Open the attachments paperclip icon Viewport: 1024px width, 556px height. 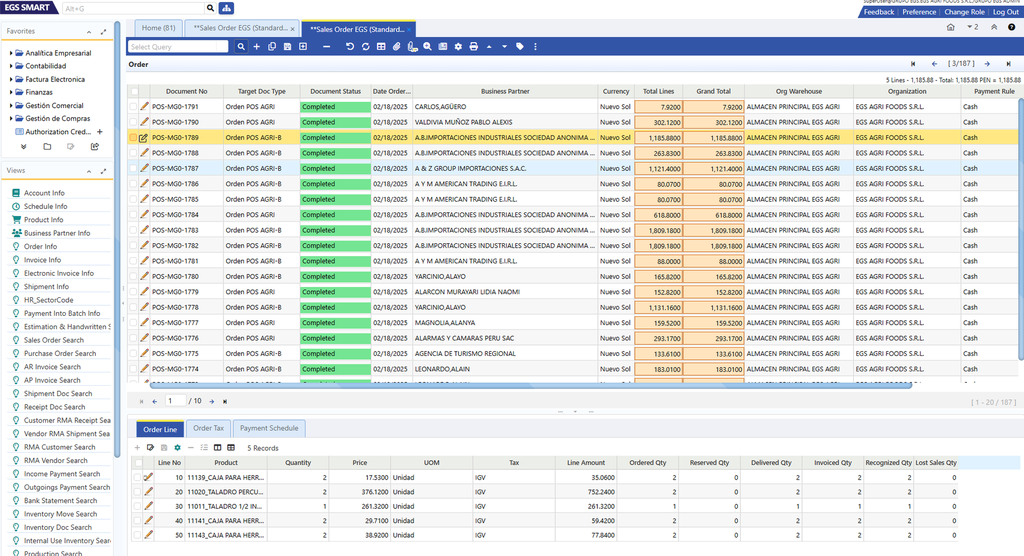pos(396,47)
